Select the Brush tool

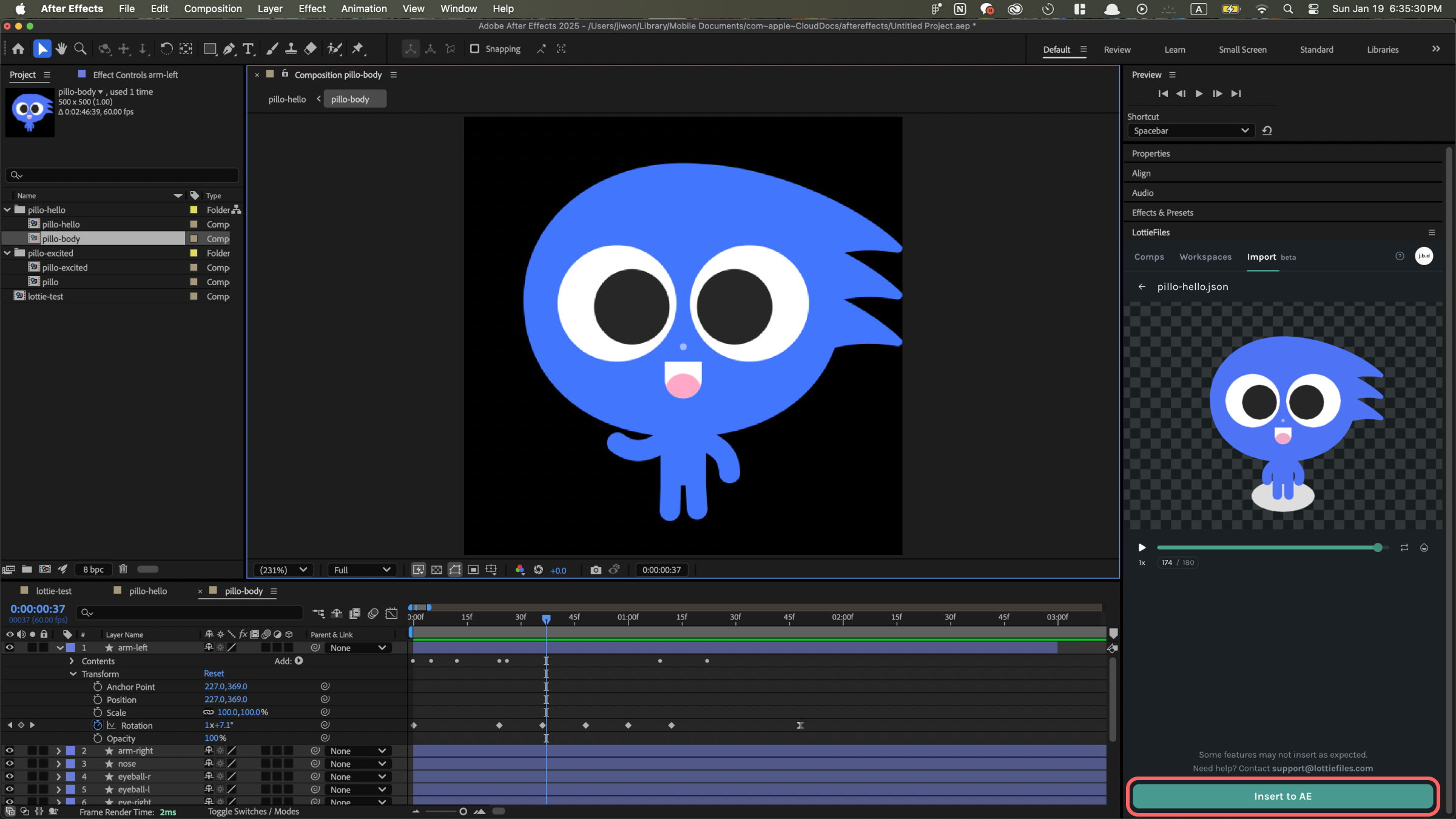[272, 49]
